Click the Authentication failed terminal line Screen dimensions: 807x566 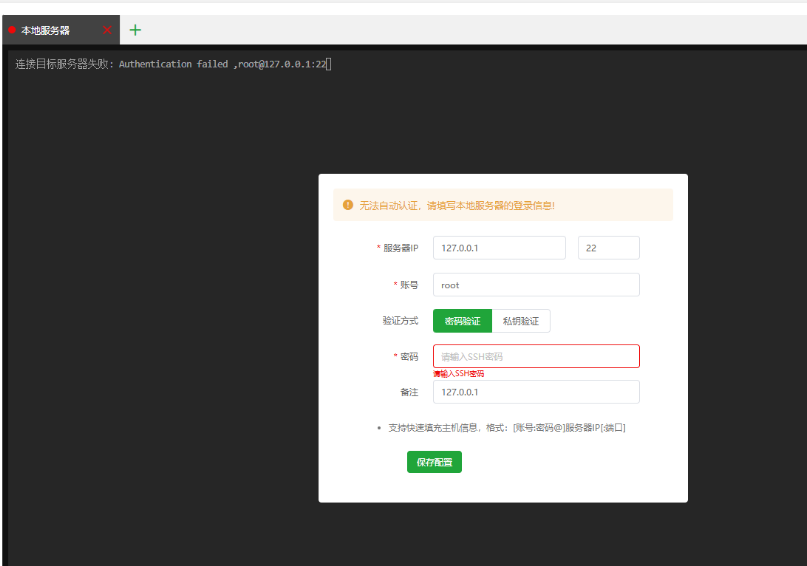coord(170,64)
